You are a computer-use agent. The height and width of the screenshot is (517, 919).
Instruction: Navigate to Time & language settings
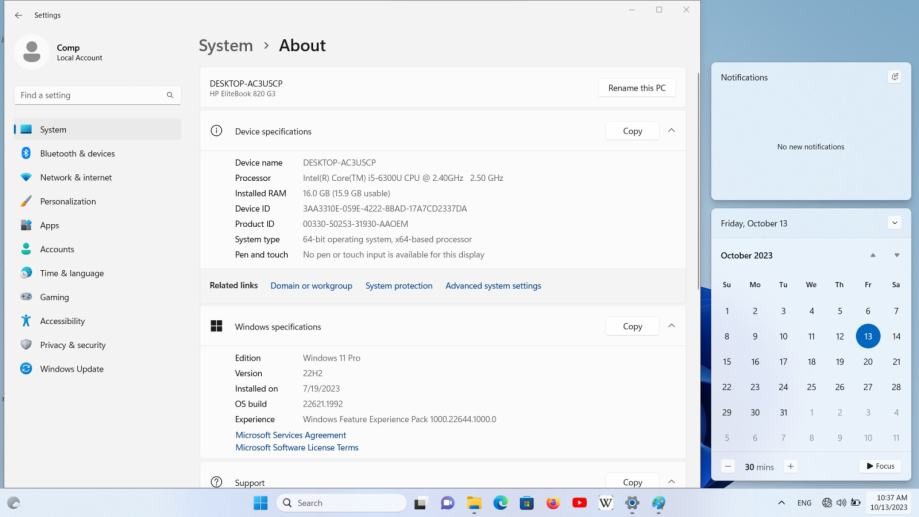click(72, 273)
